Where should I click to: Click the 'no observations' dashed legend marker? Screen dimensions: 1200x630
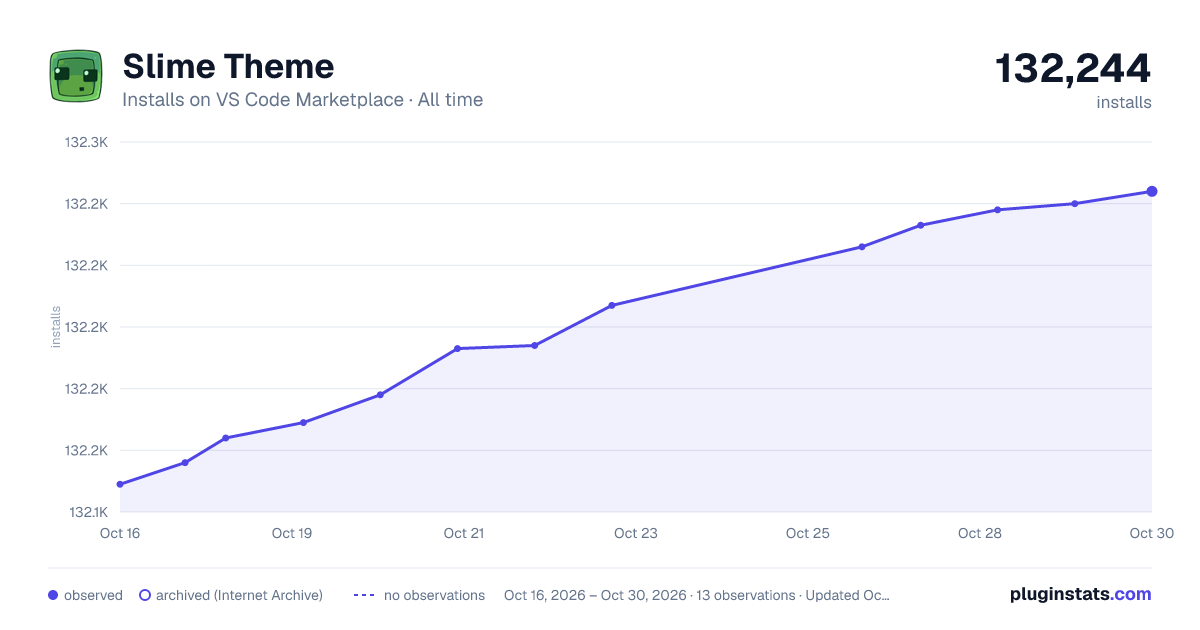(x=364, y=595)
